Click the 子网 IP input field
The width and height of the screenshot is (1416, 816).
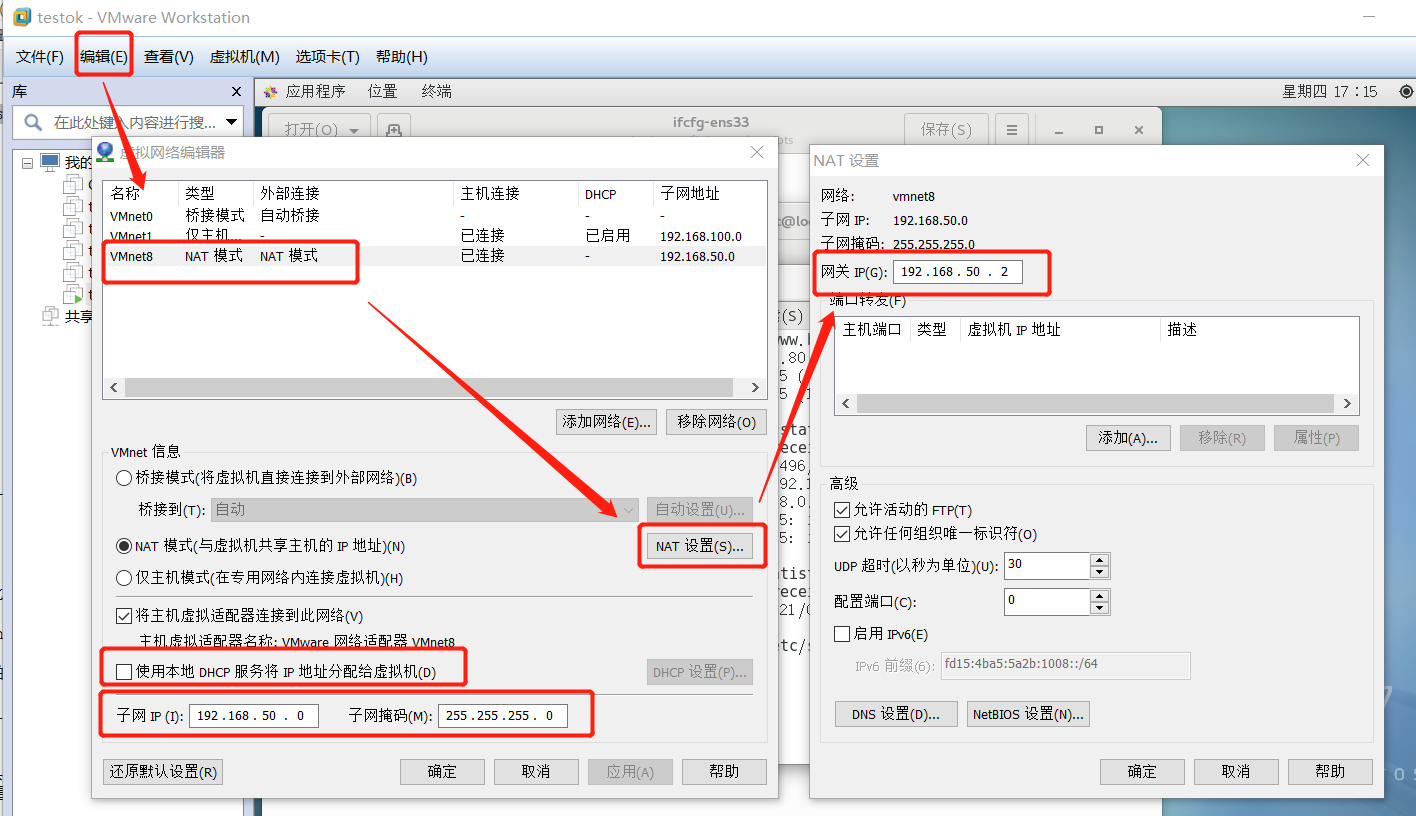(x=254, y=716)
